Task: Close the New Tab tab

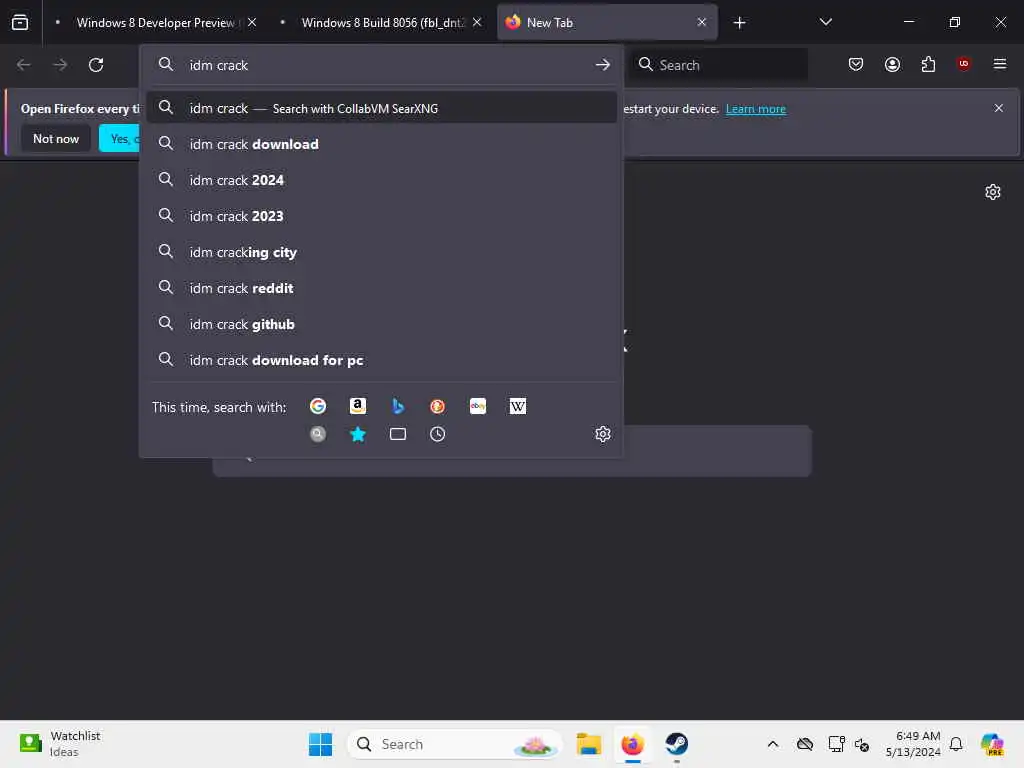Action: 702,22
